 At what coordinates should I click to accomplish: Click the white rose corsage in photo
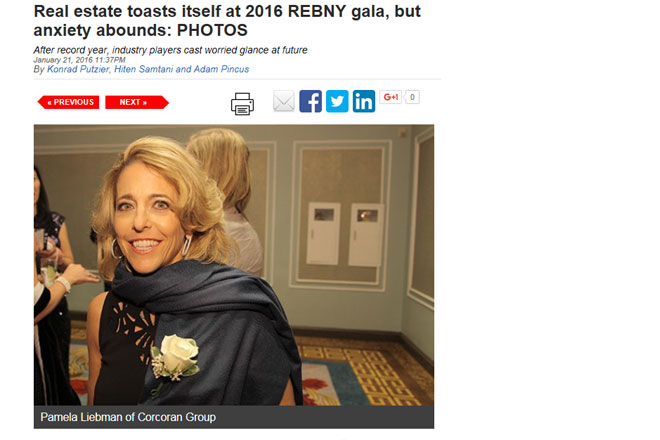176,357
